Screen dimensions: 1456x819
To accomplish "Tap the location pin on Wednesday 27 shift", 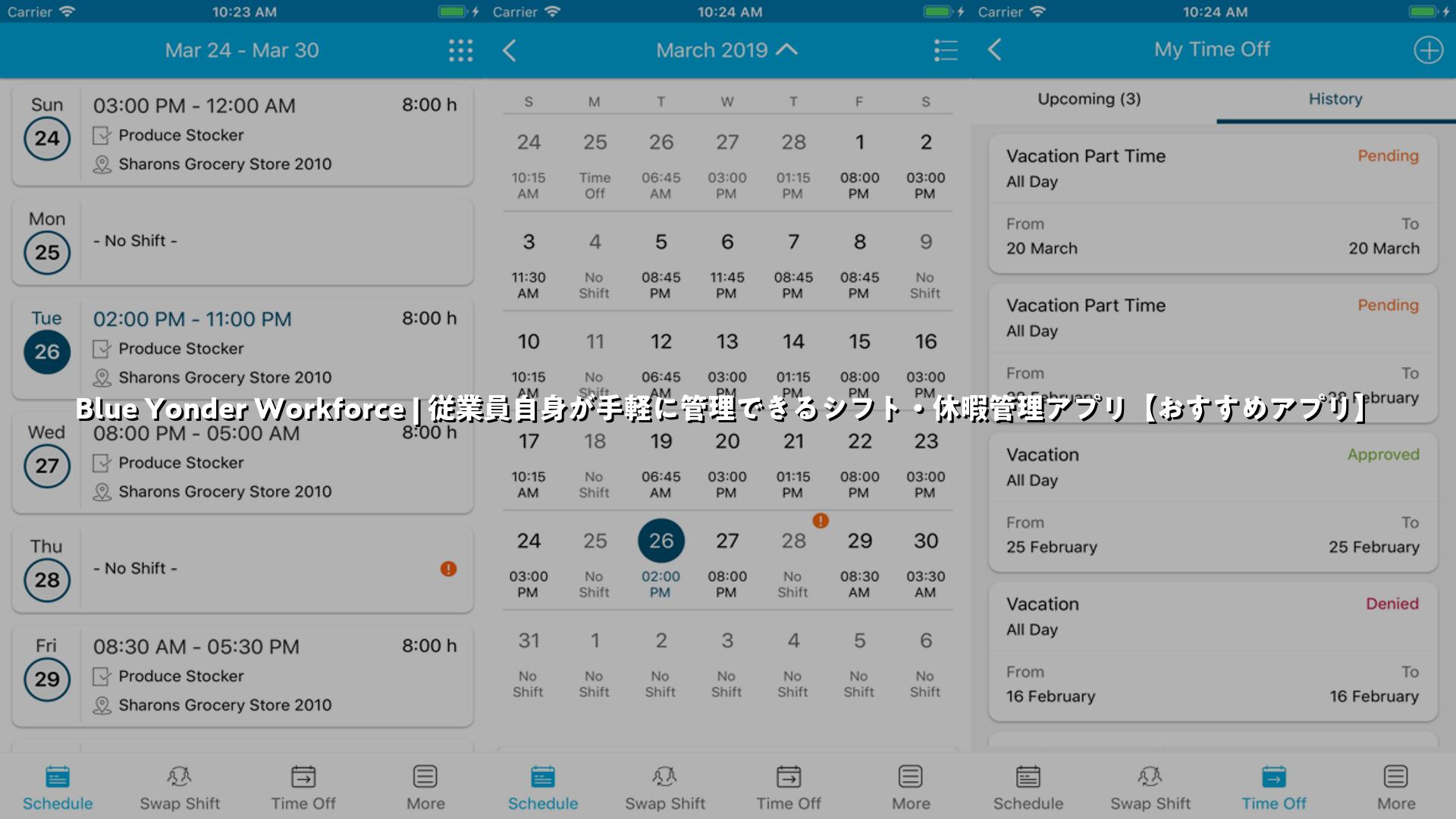I will point(102,492).
